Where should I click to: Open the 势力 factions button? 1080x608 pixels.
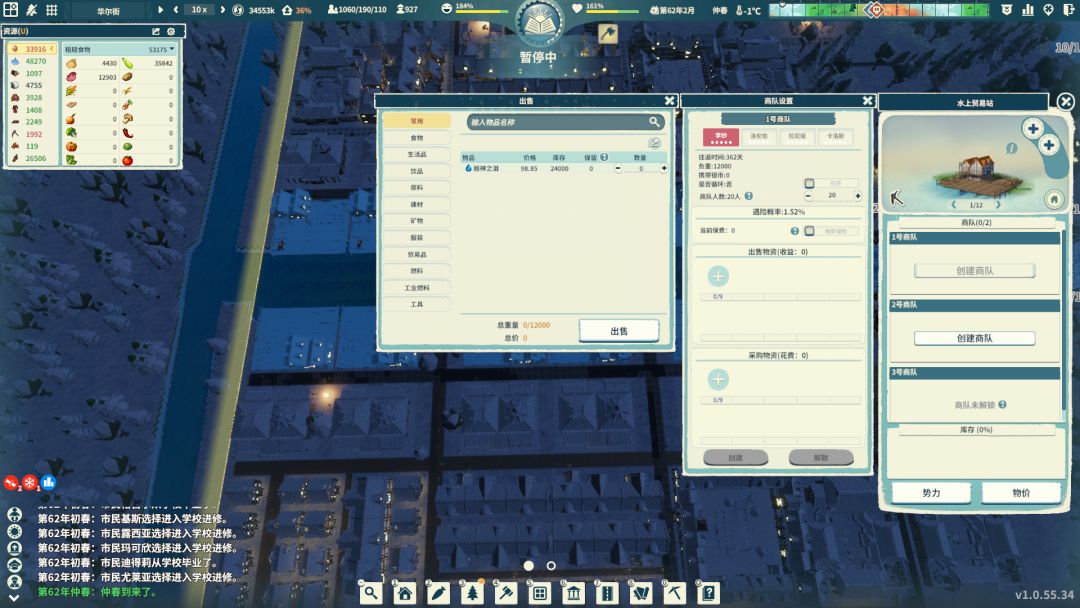[931, 493]
